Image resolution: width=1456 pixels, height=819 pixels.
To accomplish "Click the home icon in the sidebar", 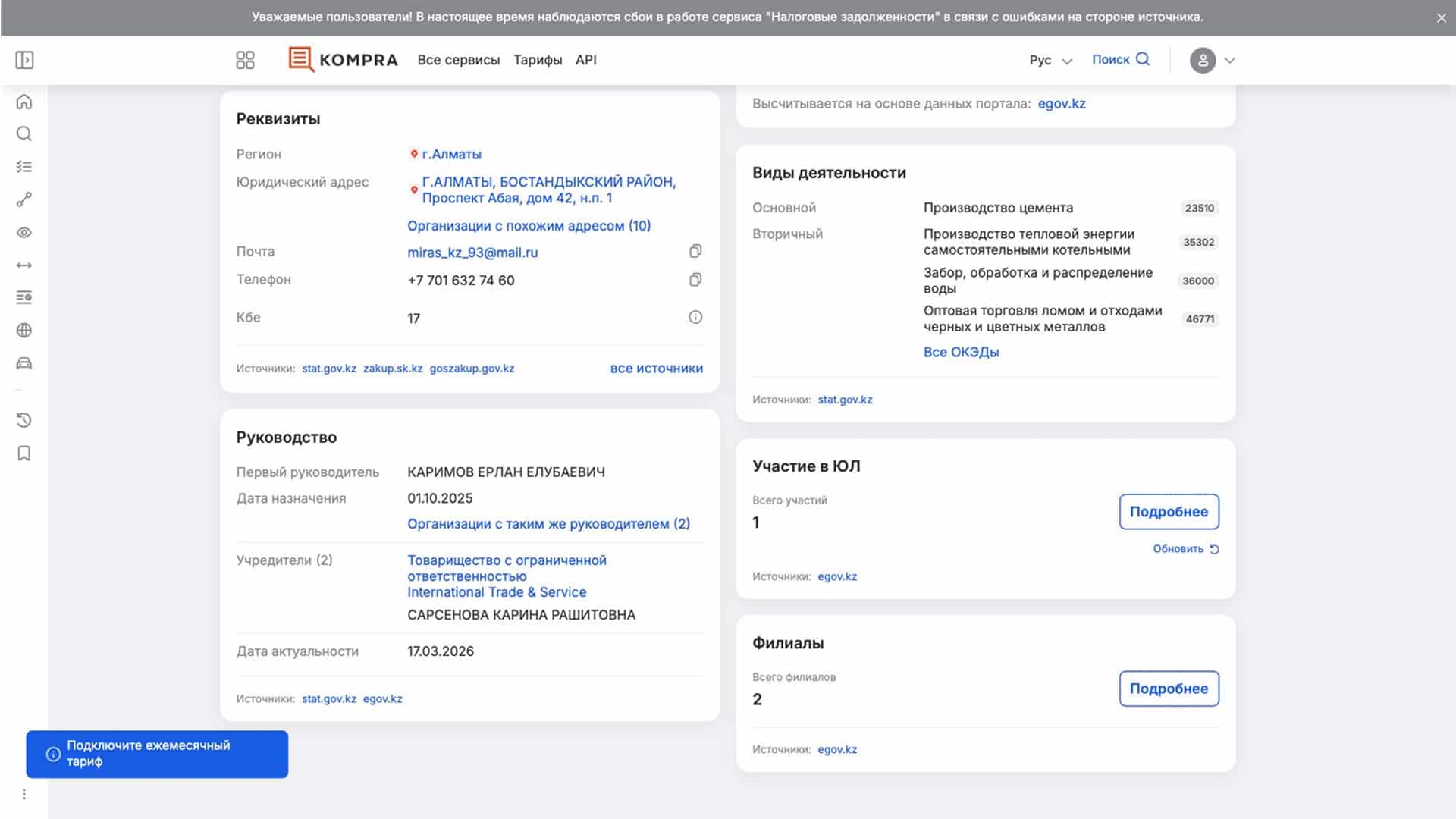I will pyautogui.click(x=24, y=102).
